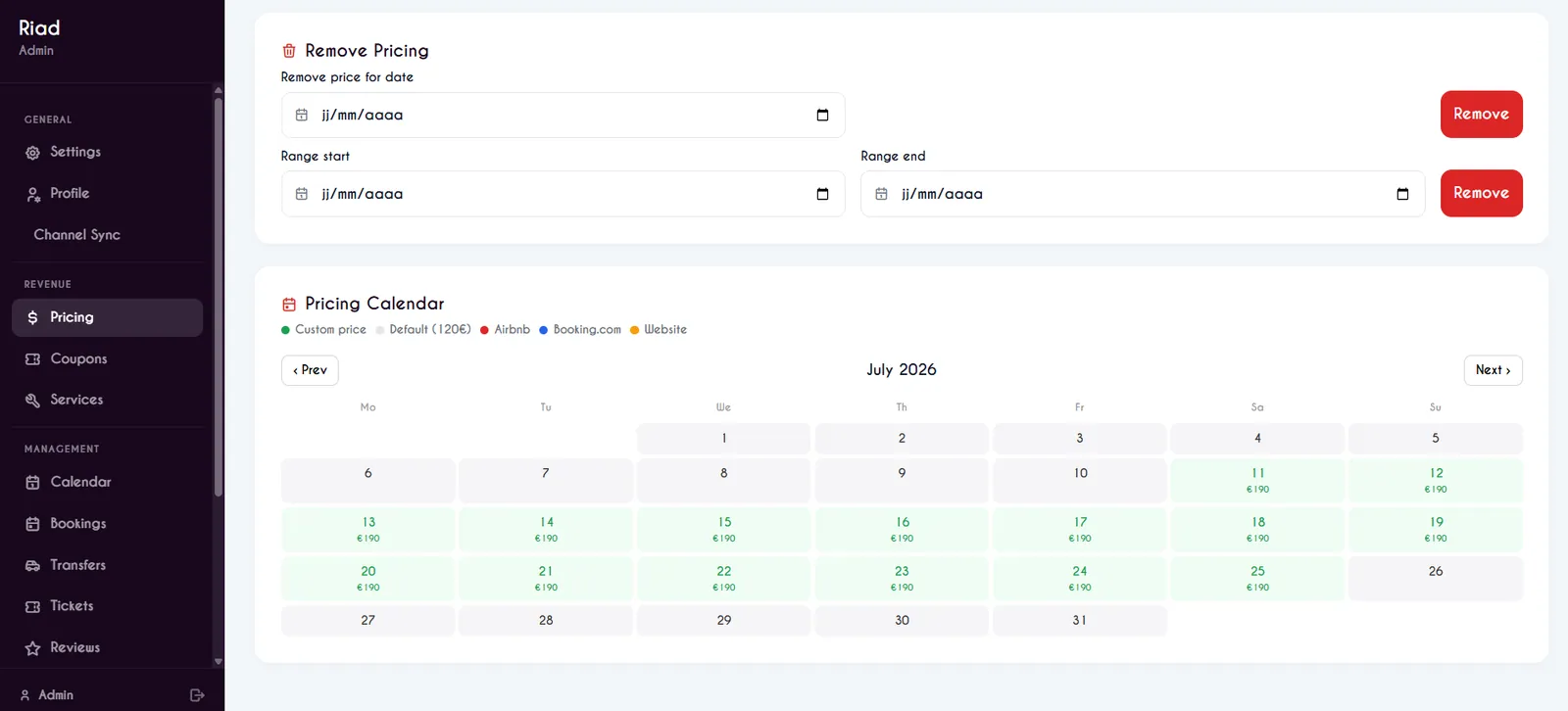1568x711 pixels.
Task: Click the Coupons ticket icon
Action: coord(32,359)
